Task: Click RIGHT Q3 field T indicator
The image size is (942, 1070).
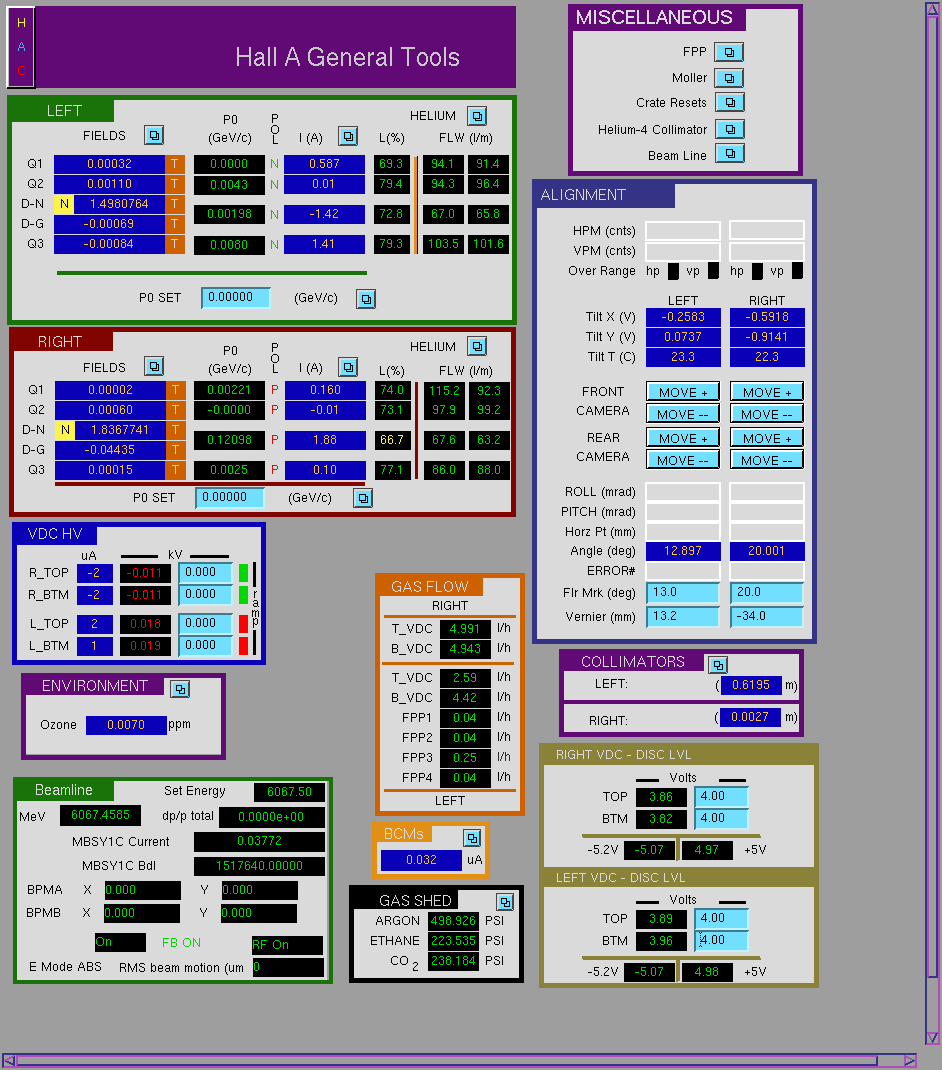Action: 175,470
